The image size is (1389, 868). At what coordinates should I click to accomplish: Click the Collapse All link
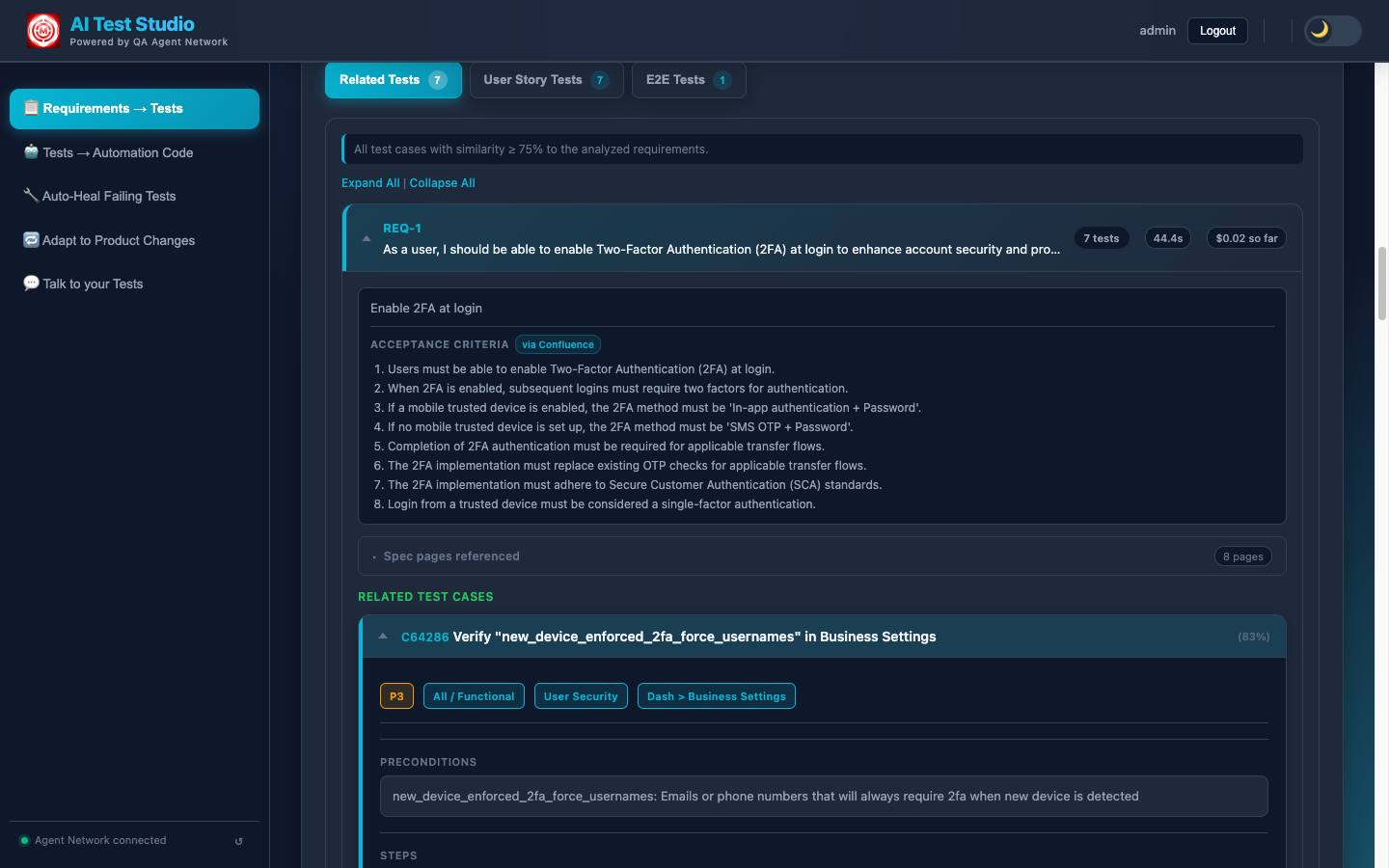(442, 183)
